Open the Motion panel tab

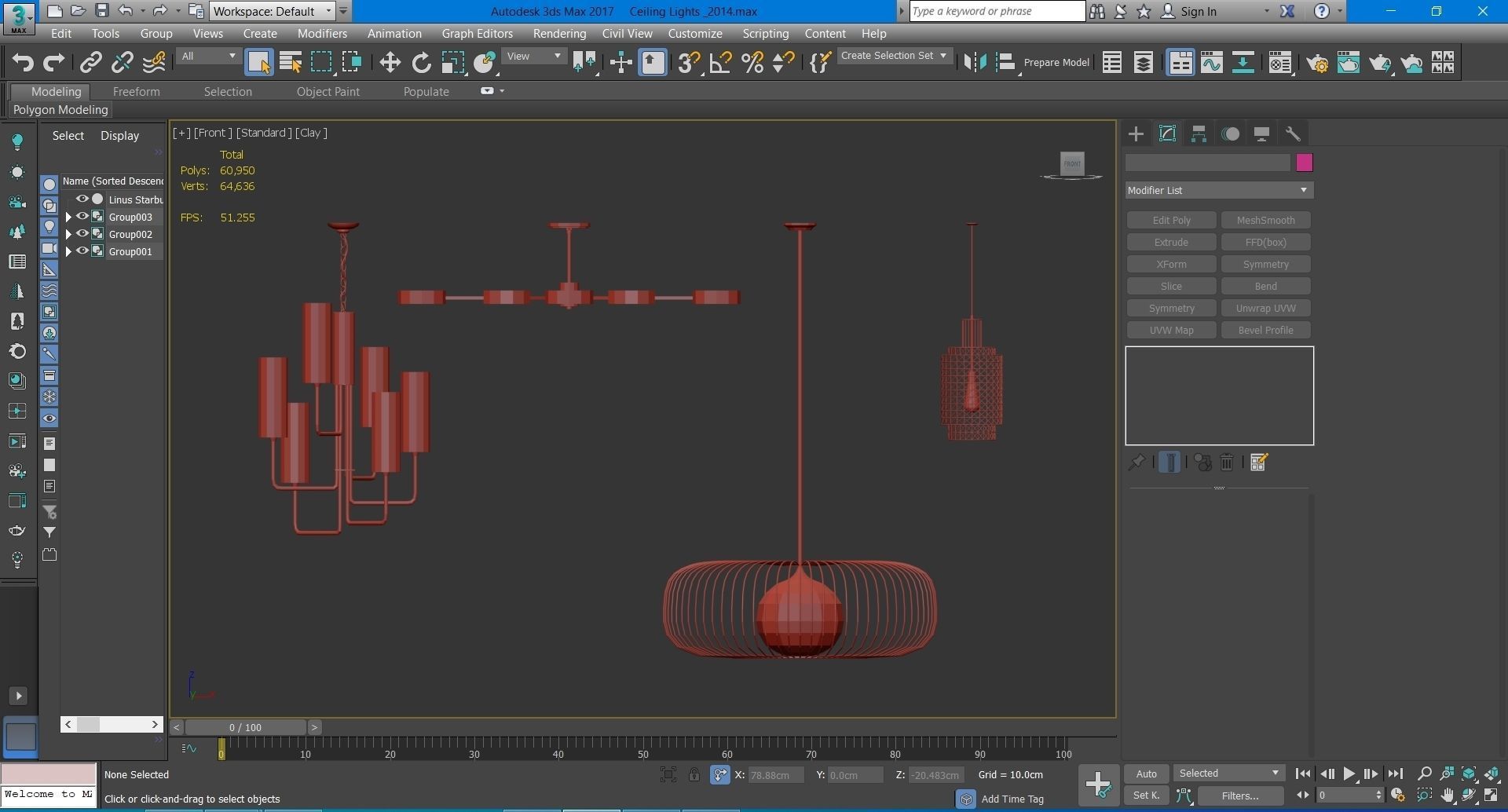(x=1230, y=134)
